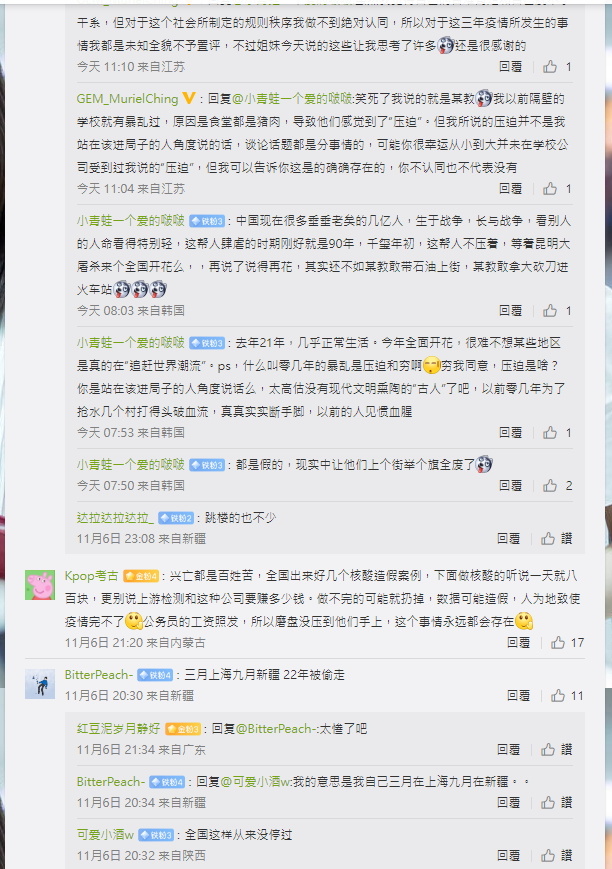Click the 金粉4 badge beside Kpop考古
The width and height of the screenshot is (612, 869).
click(x=141, y=576)
